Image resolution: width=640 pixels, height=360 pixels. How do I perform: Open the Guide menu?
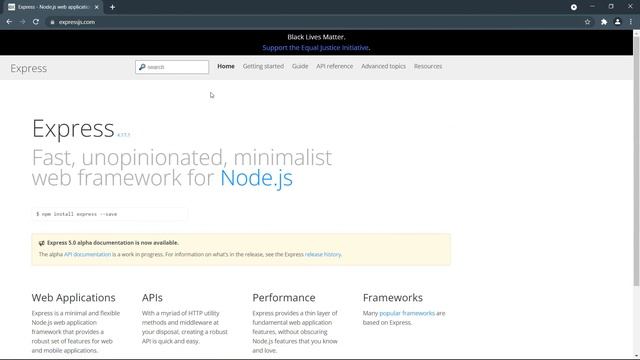300,66
